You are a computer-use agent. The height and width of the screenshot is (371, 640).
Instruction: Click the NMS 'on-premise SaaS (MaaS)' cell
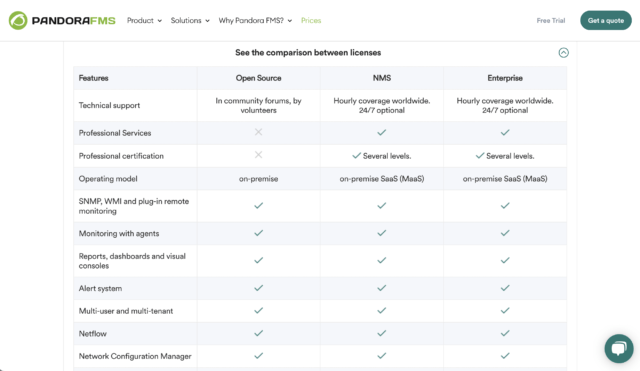pos(382,179)
